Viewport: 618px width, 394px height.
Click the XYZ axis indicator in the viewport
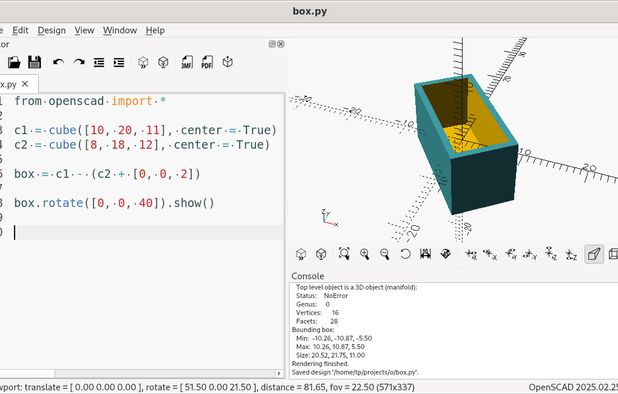(x=329, y=218)
